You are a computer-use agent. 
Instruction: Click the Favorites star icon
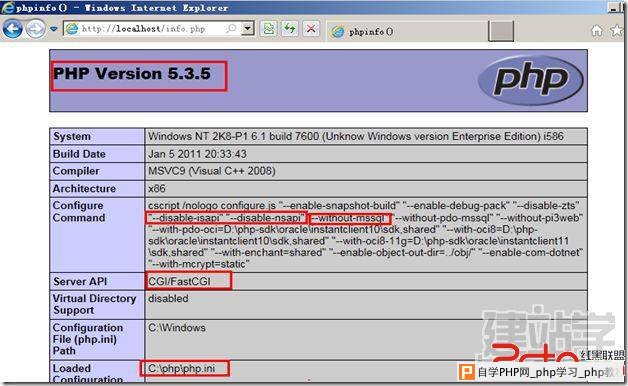(617, 30)
